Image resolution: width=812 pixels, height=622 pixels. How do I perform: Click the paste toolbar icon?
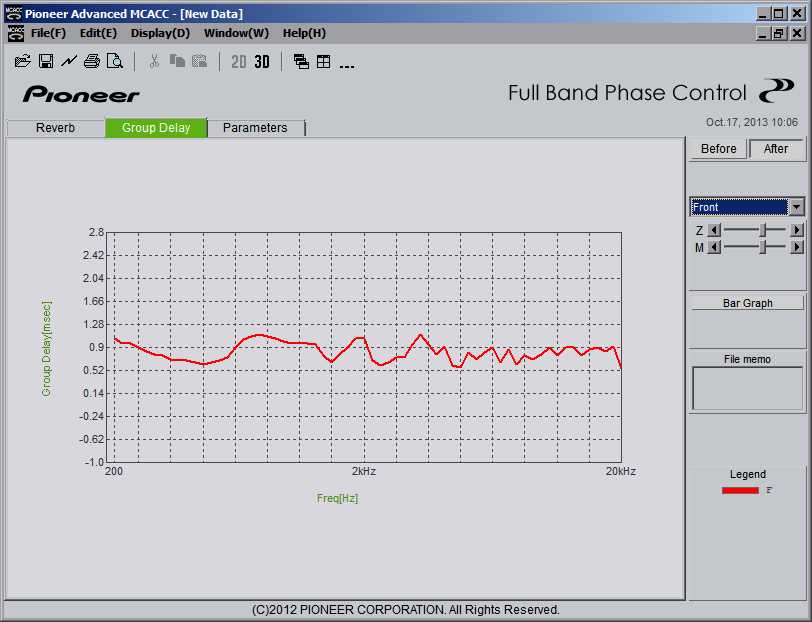click(199, 62)
